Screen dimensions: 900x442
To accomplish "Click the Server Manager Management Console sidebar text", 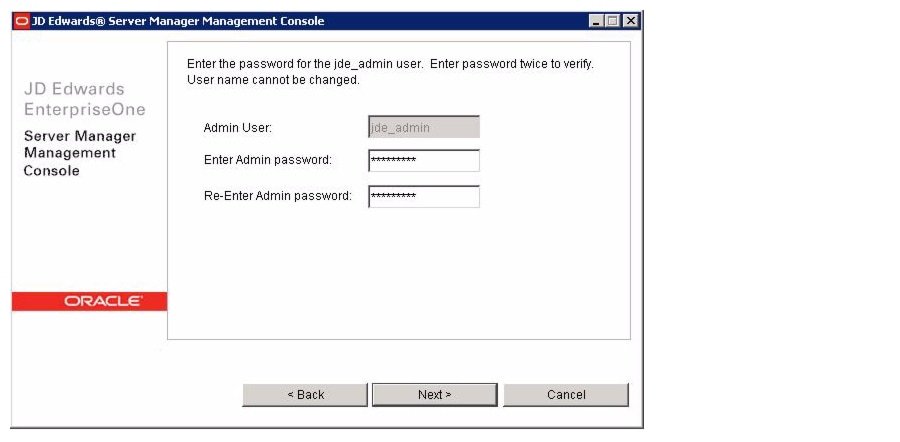I will [80, 153].
